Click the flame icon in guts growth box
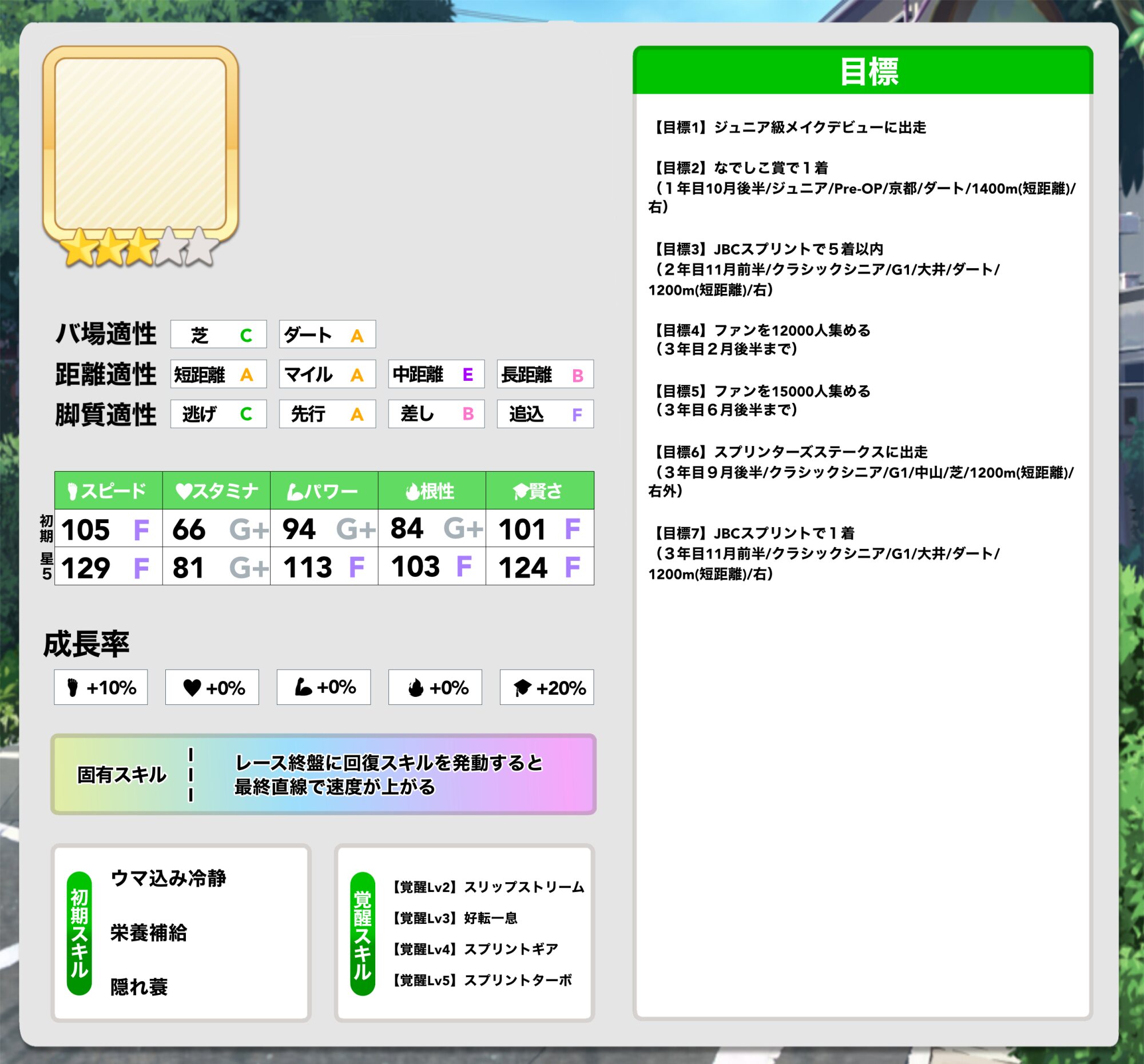This screenshot has width=1144, height=1064. pos(415,687)
